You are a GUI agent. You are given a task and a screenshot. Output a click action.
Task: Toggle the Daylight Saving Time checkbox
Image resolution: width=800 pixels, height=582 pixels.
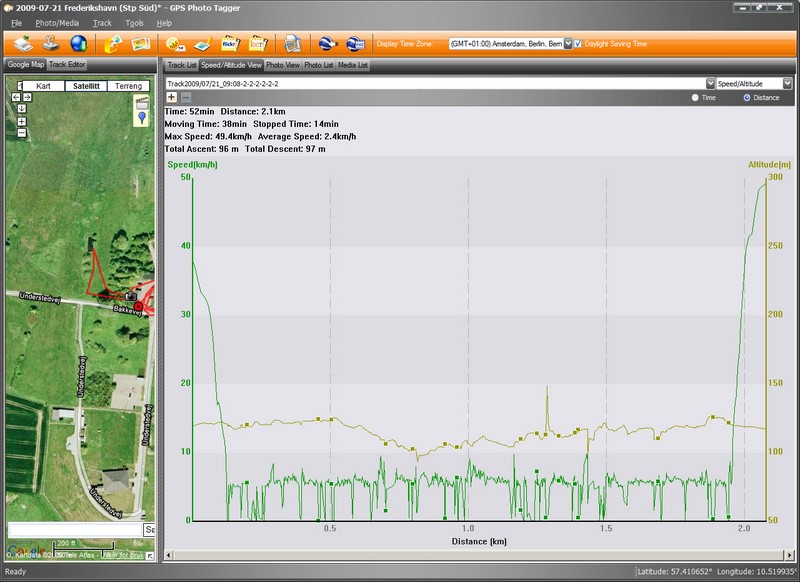(578, 44)
